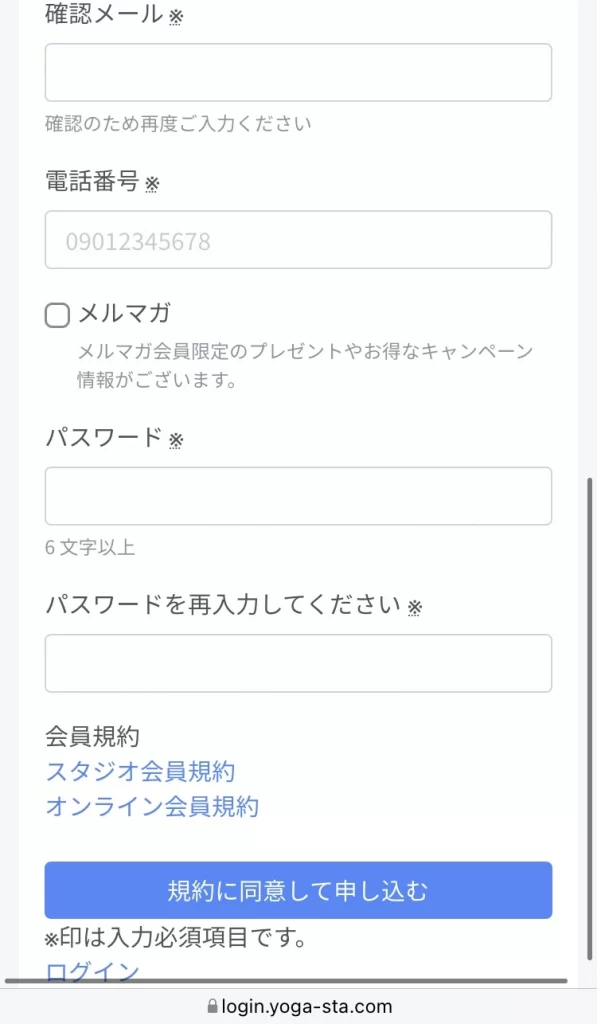597x1024 pixels.
Task: Tap the lock icon beside the URL
Action: [x=212, y=1006]
